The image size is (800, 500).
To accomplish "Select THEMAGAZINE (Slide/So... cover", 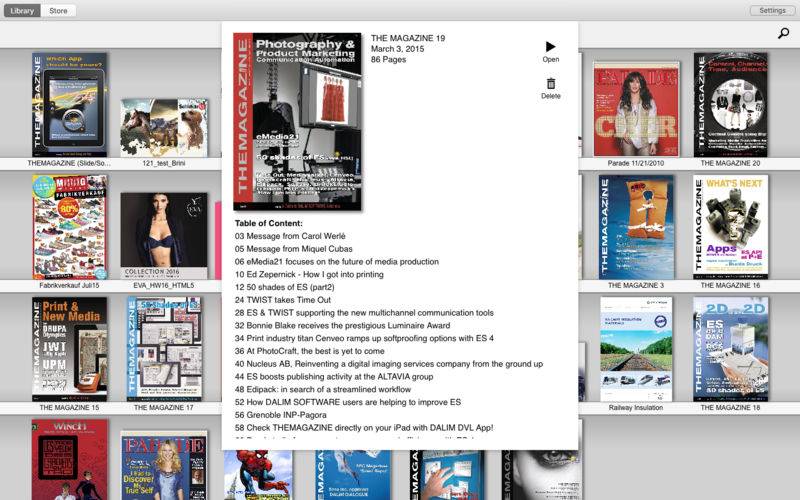I will click(x=69, y=105).
